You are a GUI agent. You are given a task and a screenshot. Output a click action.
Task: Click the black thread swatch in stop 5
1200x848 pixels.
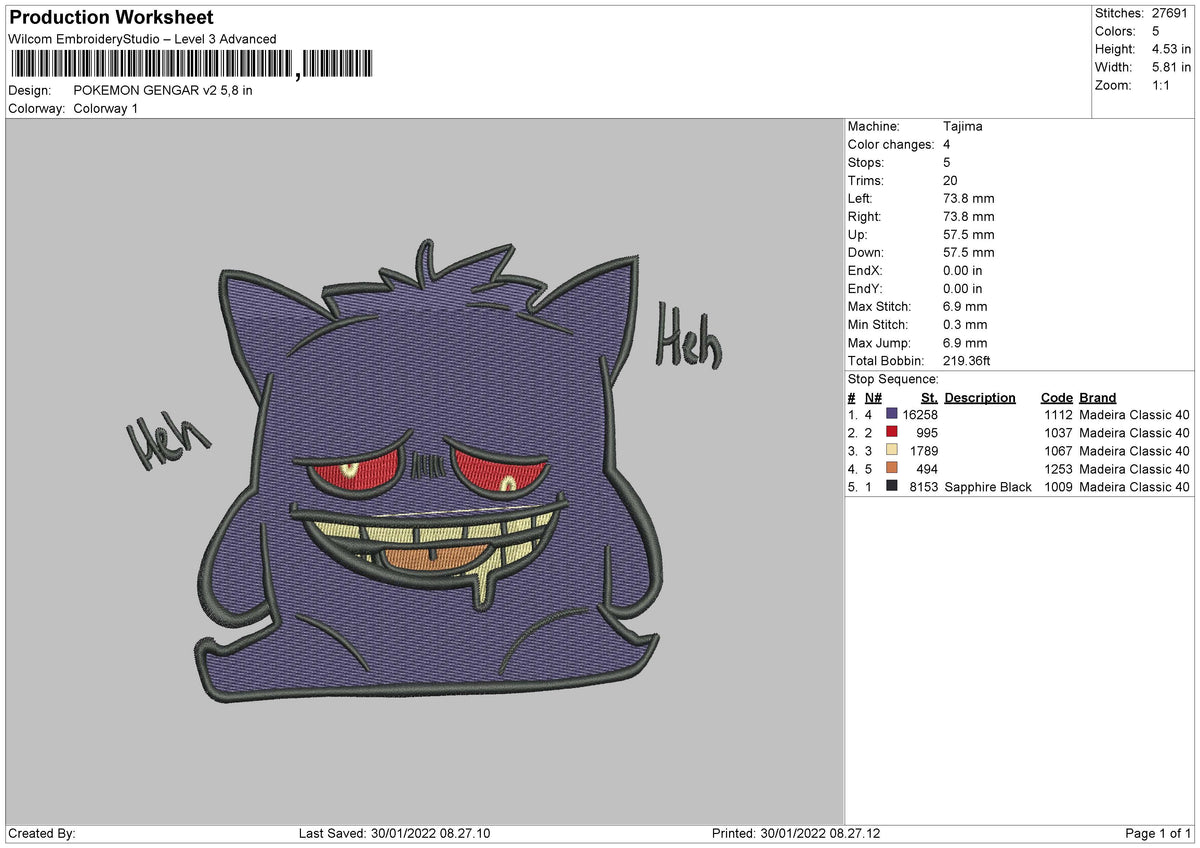(892, 487)
